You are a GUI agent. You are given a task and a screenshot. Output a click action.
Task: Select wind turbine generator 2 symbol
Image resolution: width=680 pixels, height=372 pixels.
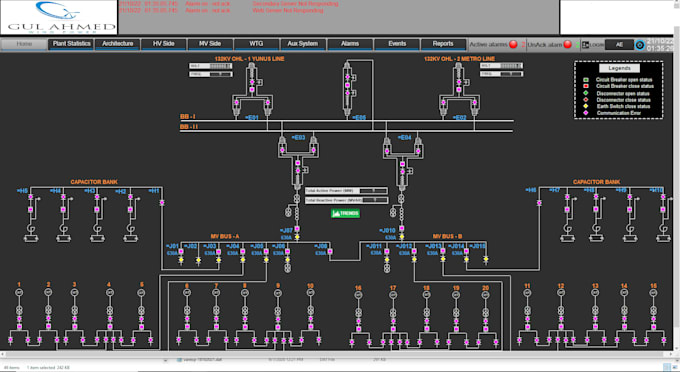click(x=48, y=293)
